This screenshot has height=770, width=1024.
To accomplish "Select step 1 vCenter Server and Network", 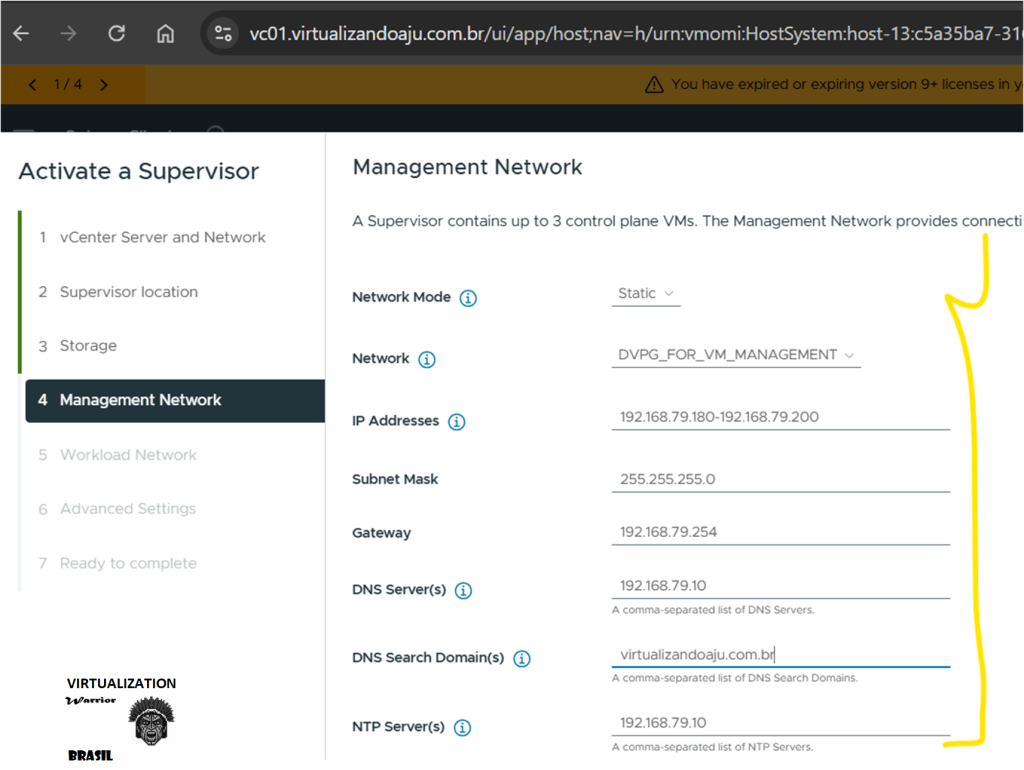I will click(162, 238).
